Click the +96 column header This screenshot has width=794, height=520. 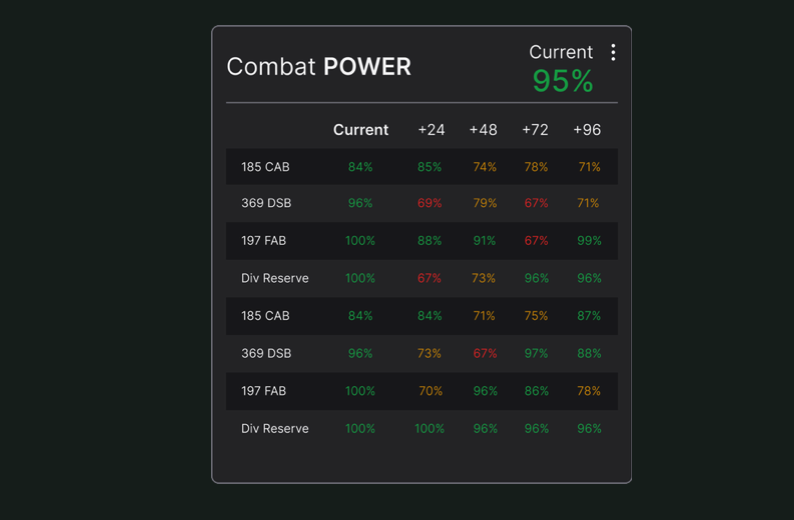point(587,130)
